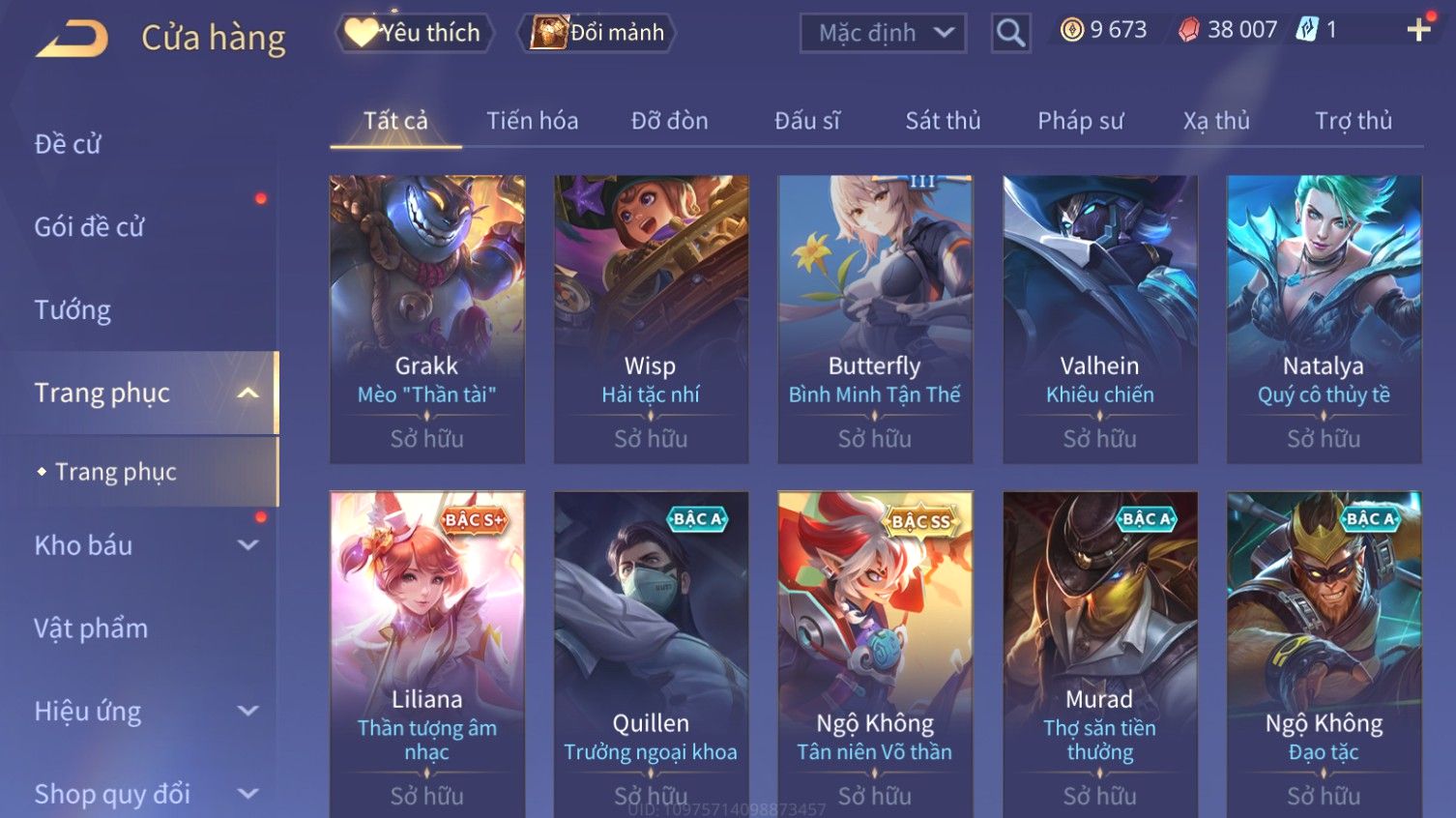Collapse the Trang phục sidebar section

[248, 393]
